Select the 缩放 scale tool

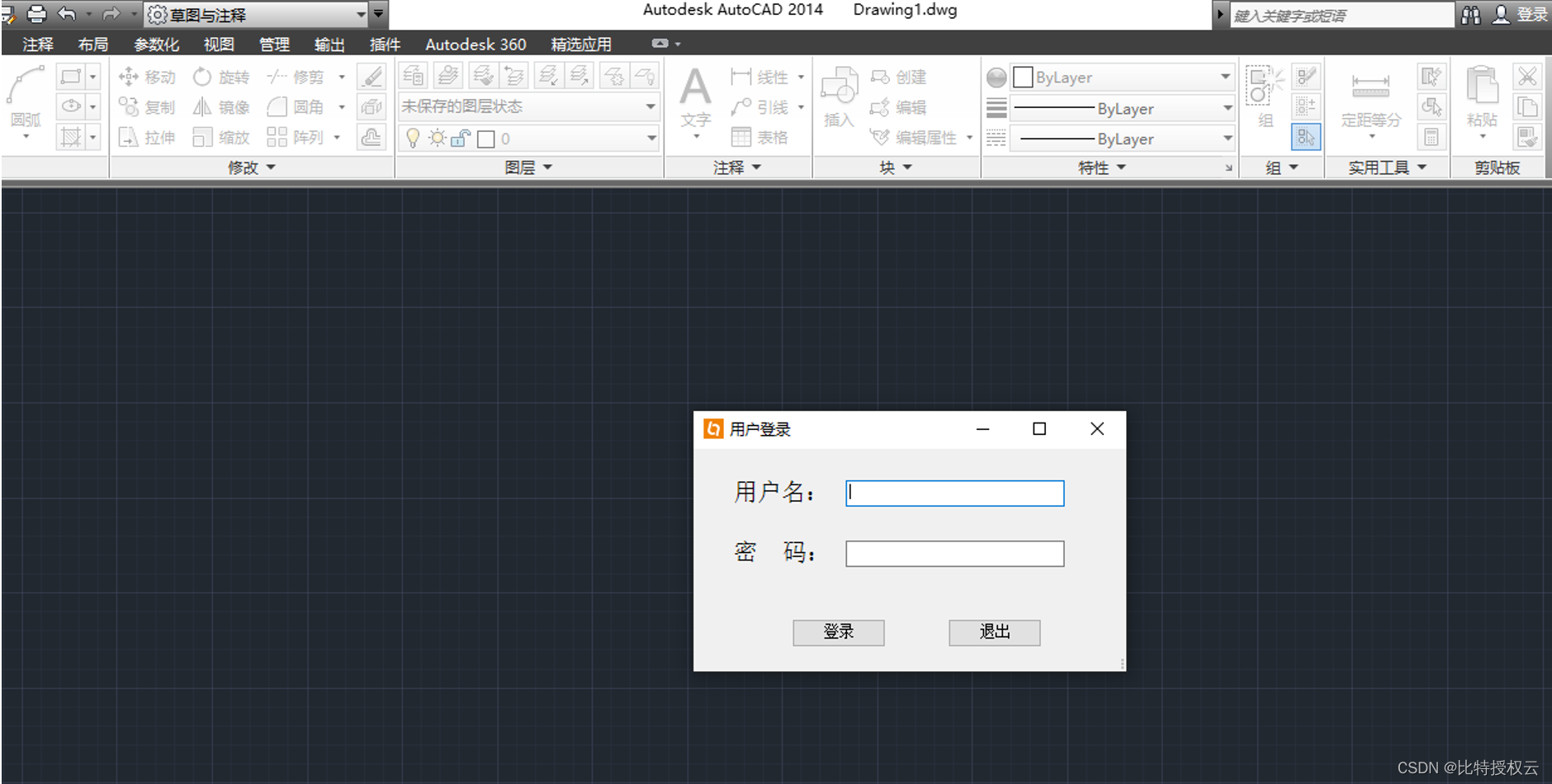tap(220, 137)
